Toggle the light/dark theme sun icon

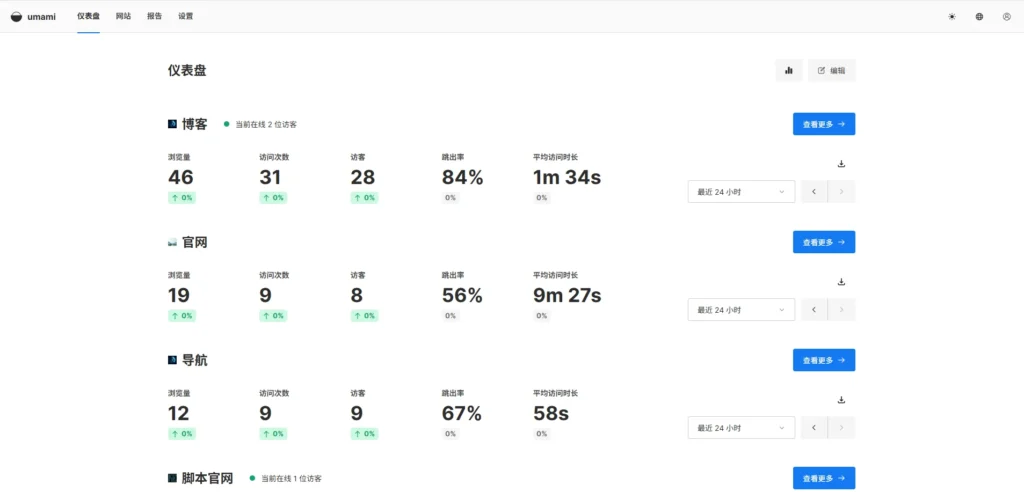(951, 16)
